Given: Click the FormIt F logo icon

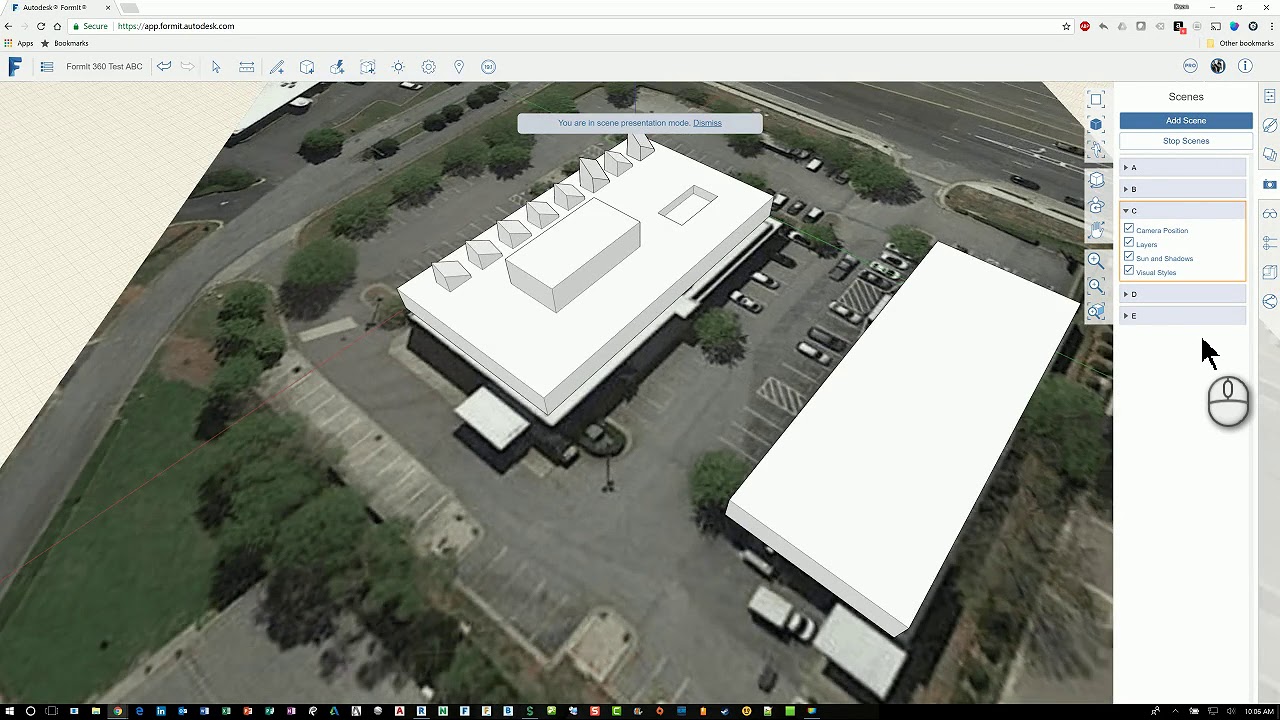Looking at the screenshot, I should pos(15,67).
